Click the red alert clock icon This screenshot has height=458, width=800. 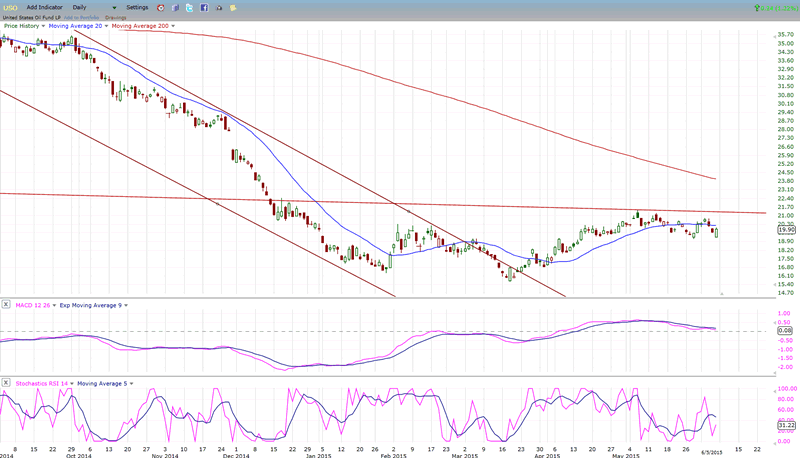tap(160, 7)
